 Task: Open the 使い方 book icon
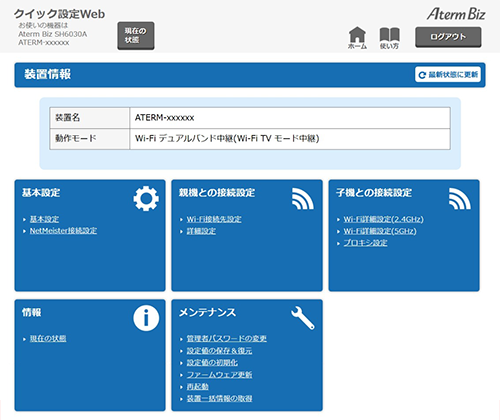coord(389,38)
